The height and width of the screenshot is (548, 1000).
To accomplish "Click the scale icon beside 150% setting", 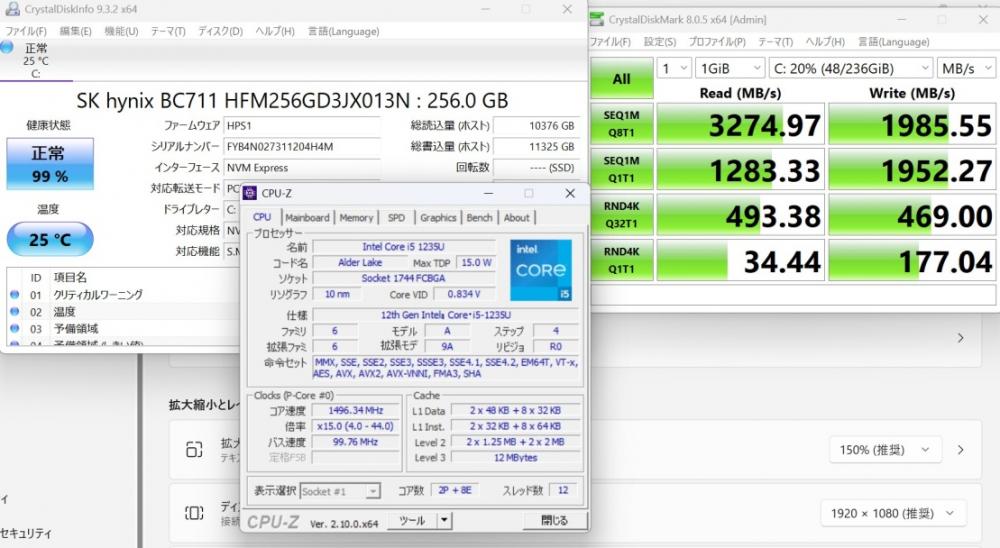I will (x=194, y=449).
